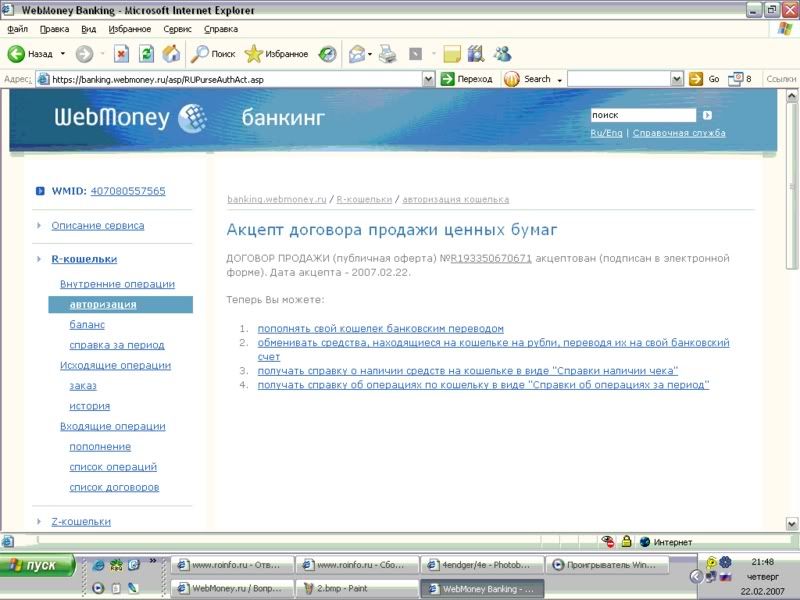
Task: Expand the R-кошельки section arrow
Action: [x=39, y=259]
